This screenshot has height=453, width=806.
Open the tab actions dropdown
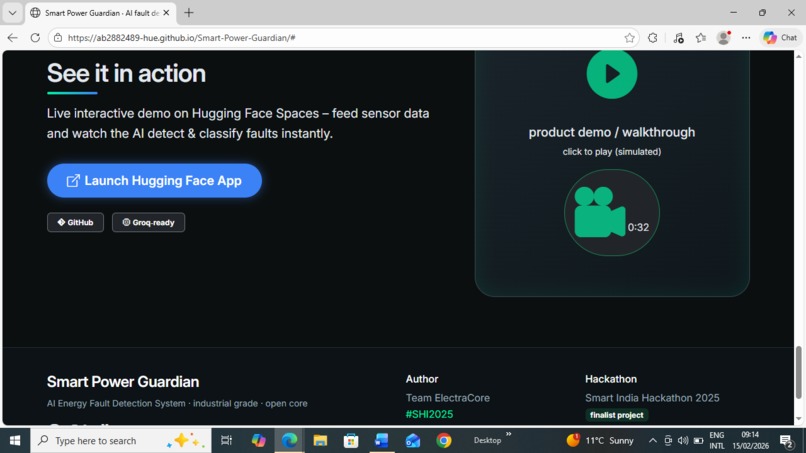click(x=12, y=13)
